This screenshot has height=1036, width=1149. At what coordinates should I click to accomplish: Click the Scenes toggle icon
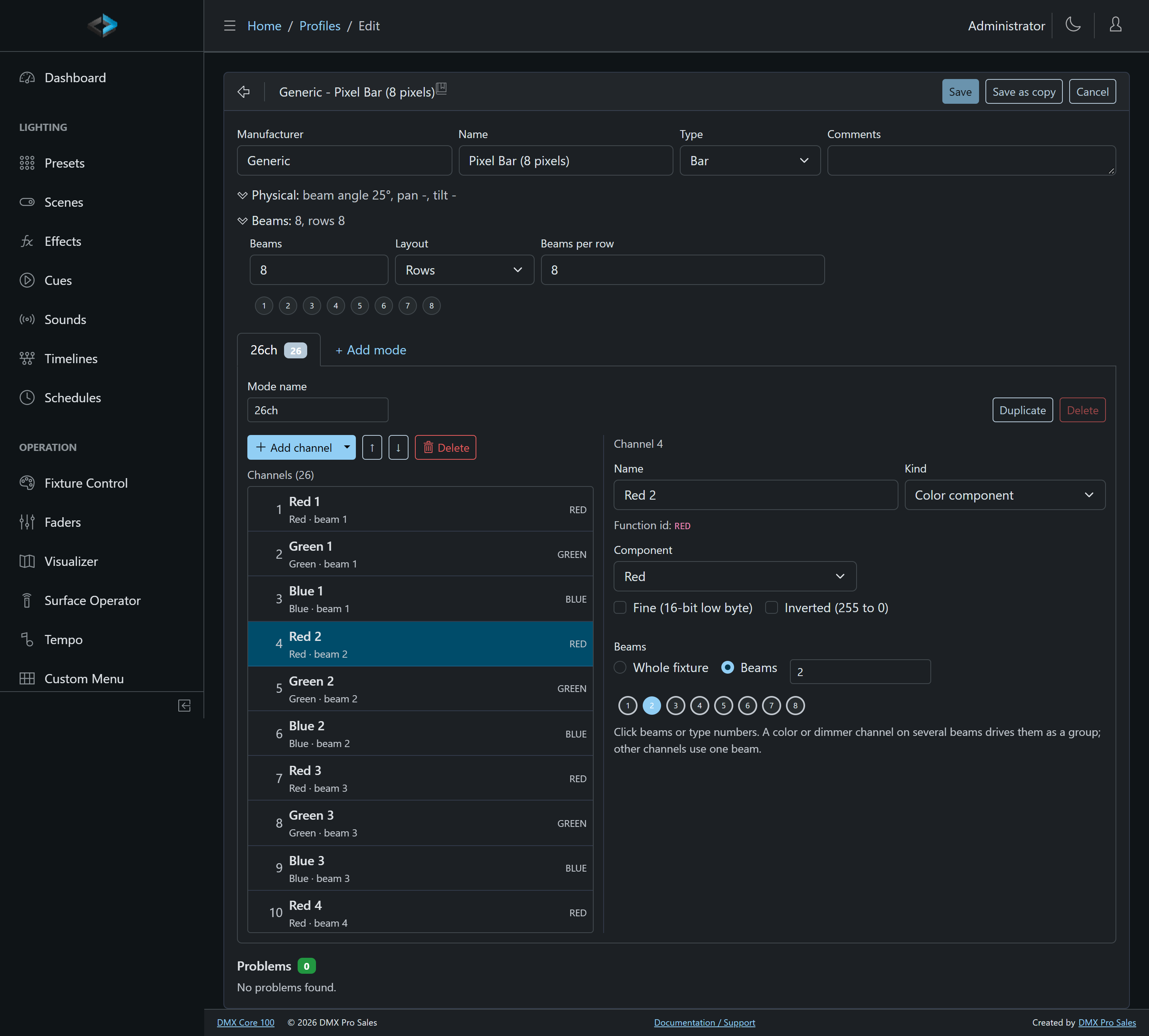27,202
